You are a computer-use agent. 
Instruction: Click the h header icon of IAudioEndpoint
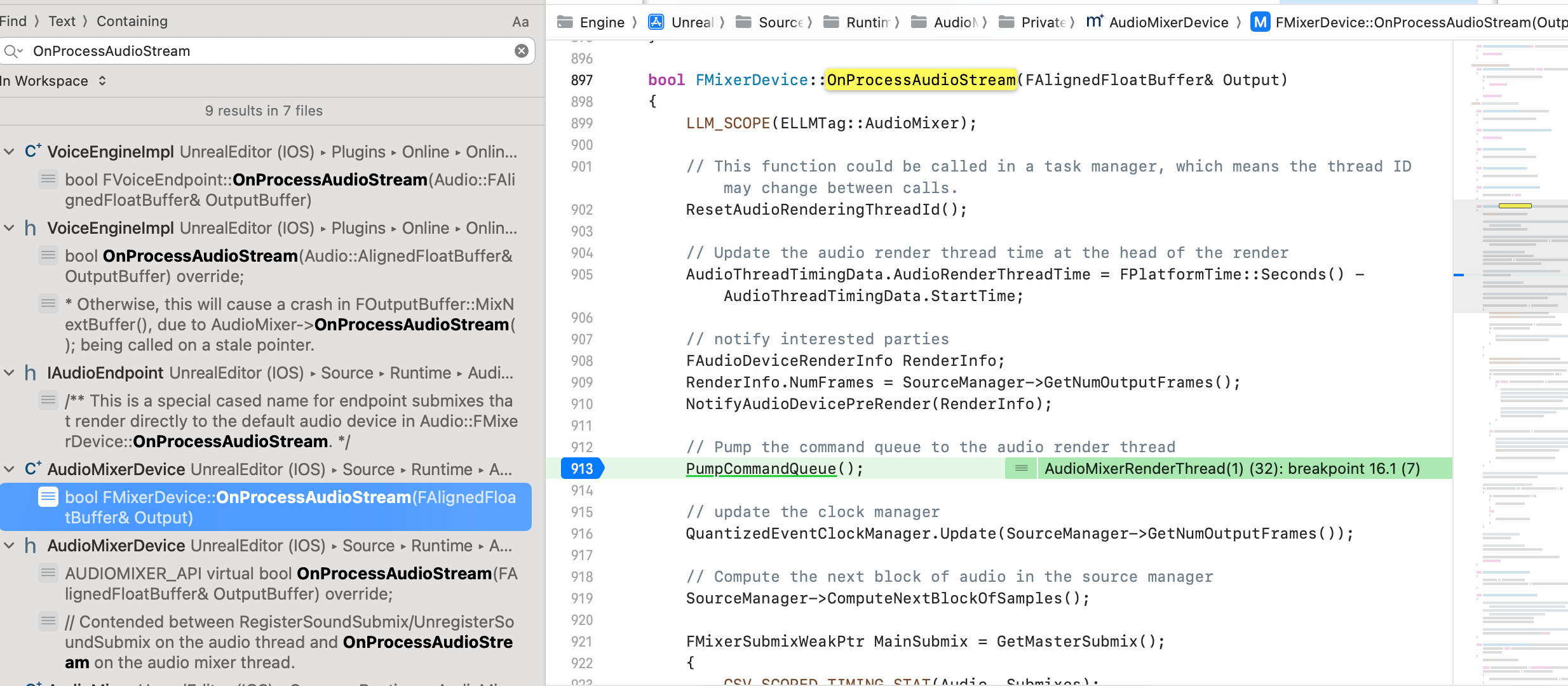(30, 373)
